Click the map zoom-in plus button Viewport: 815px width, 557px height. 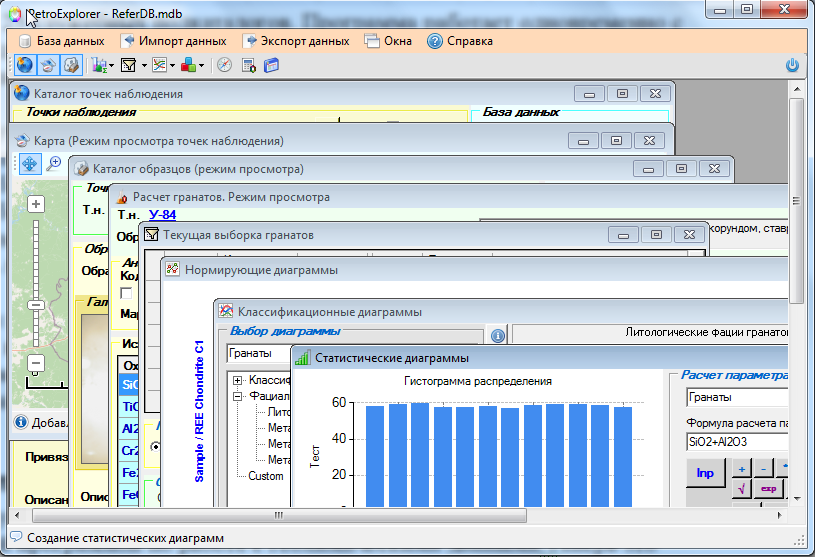[x=36, y=204]
